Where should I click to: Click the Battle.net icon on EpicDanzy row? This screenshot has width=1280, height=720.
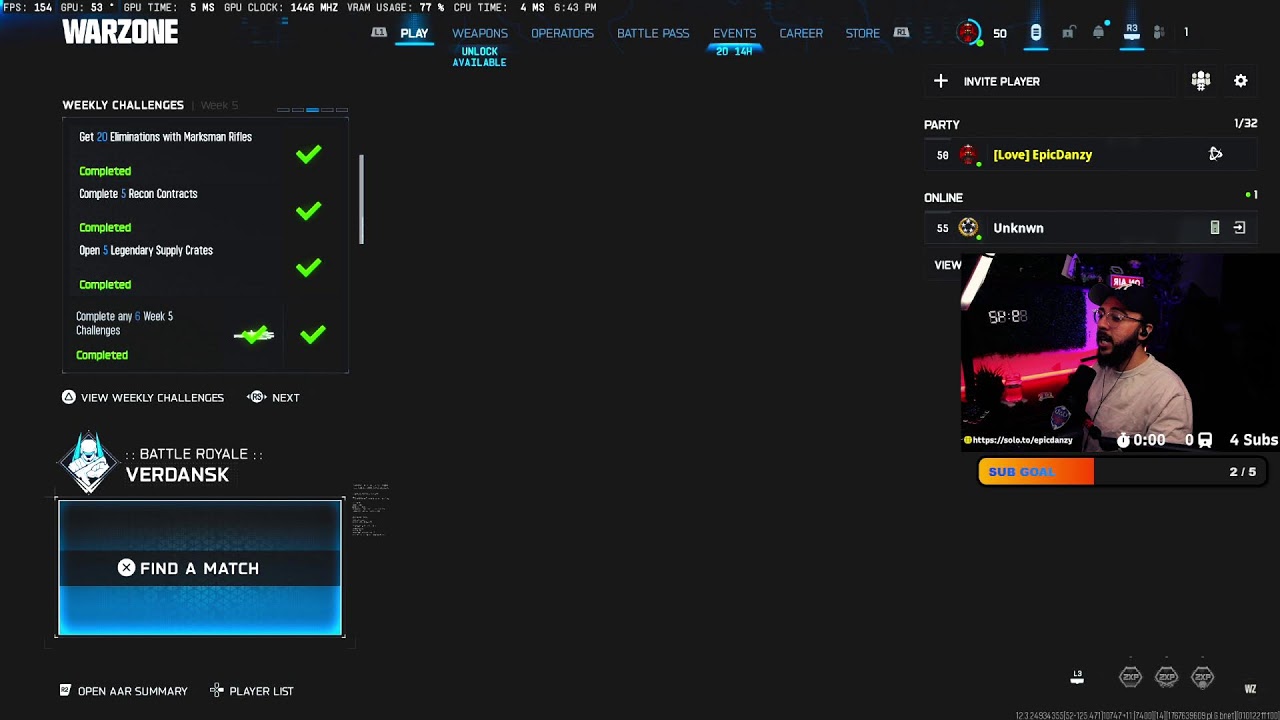pos(1215,154)
